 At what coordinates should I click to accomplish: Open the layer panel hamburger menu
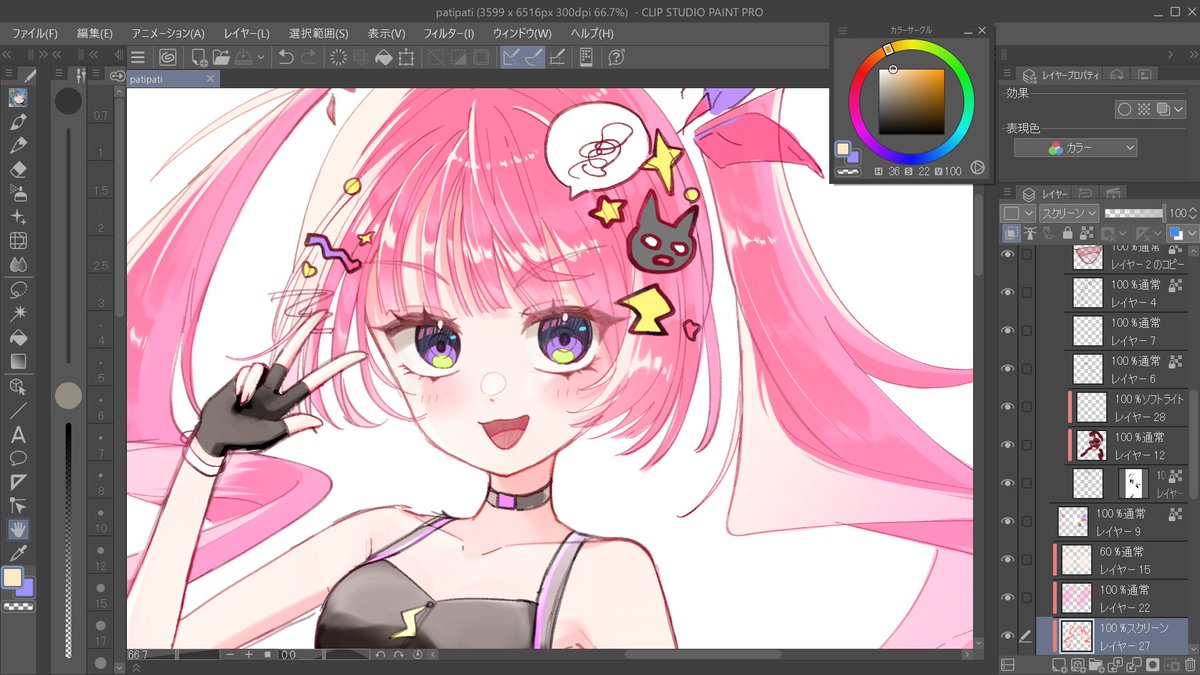[x=1007, y=193]
